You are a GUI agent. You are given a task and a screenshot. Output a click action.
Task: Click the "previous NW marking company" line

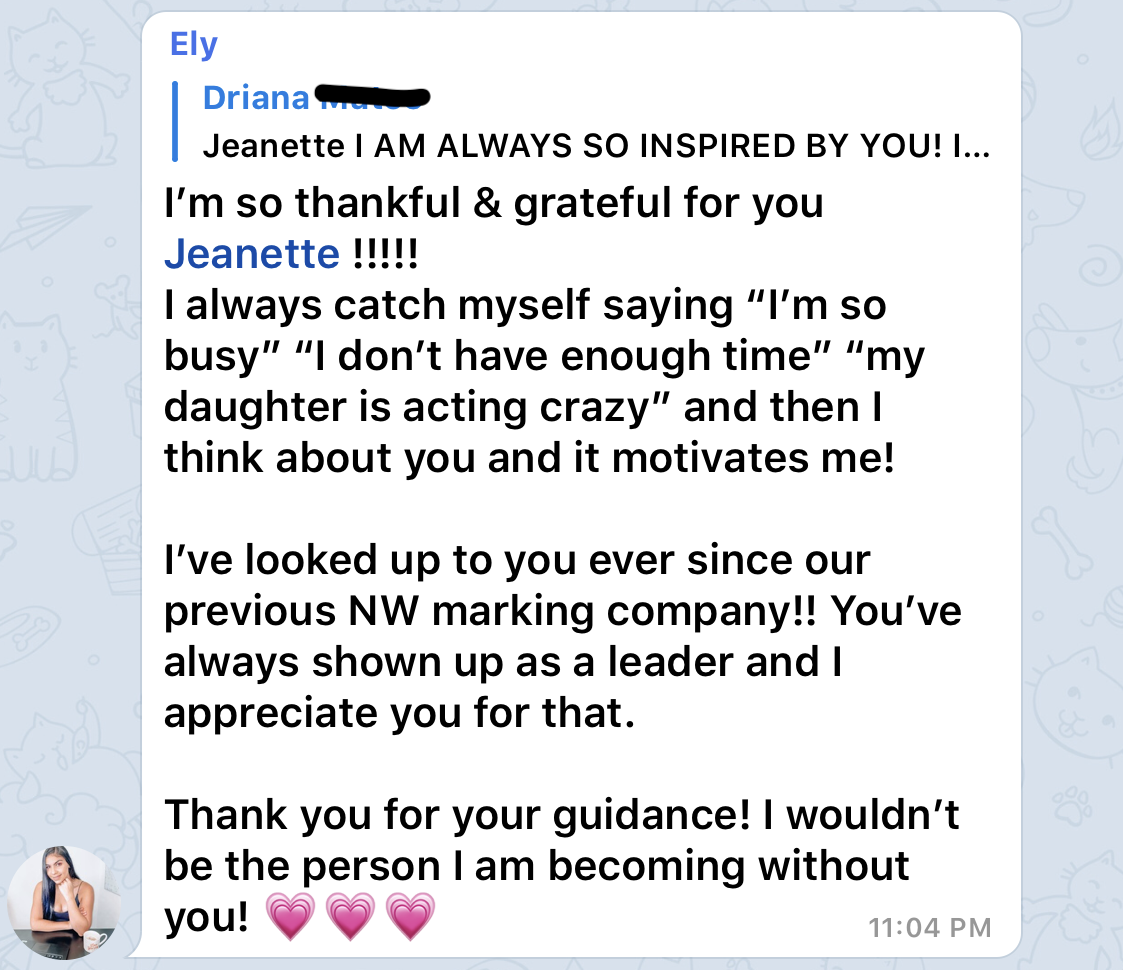point(562,611)
